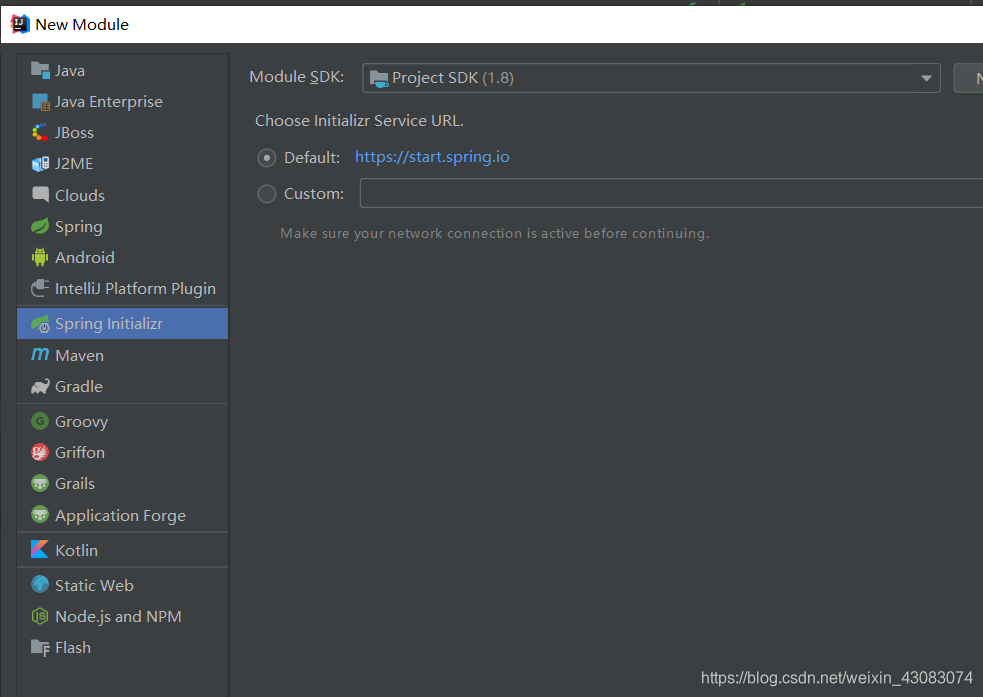Click the Node.js hexagon icon
Viewport: 983px width, 697px height.
coord(40,616)
